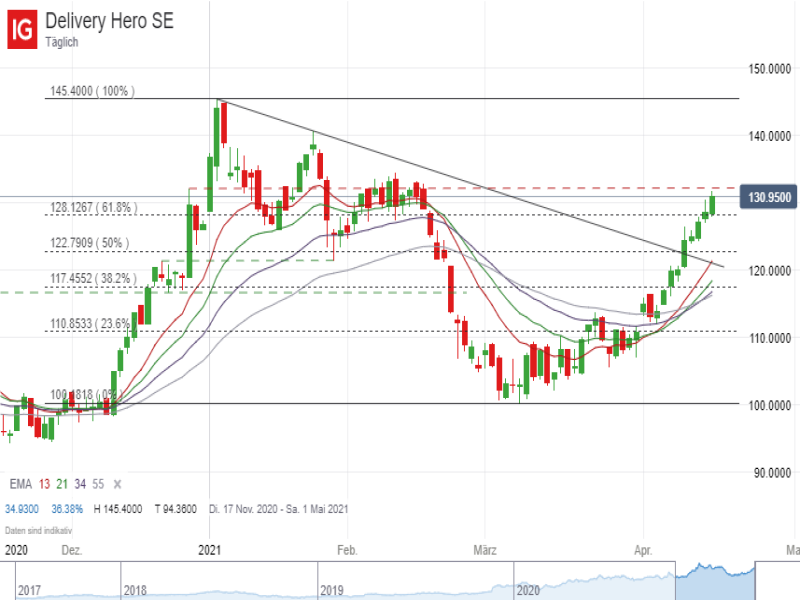800x600 pixels.
Task: Click the 100.0000 price axis label
Action: pos(769,406)
